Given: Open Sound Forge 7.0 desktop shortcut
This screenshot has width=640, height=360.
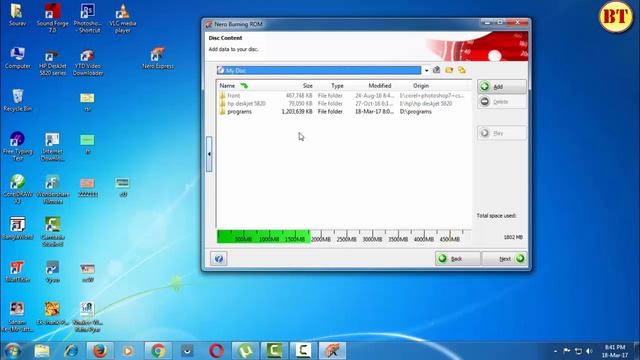Looking at the screenshot, I should [52, 18].
